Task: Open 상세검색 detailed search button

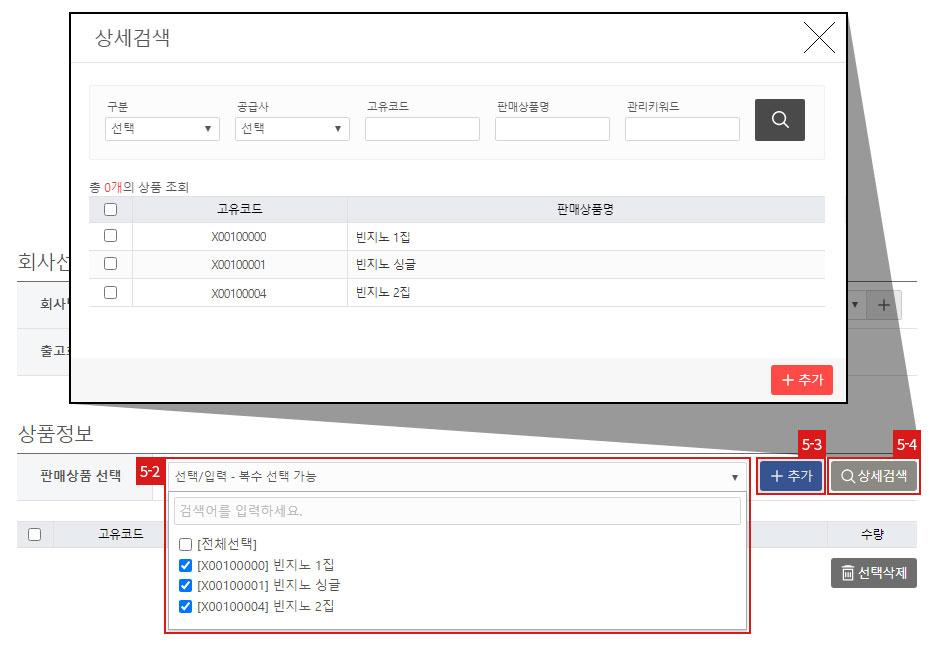Action: click(873, 476)
